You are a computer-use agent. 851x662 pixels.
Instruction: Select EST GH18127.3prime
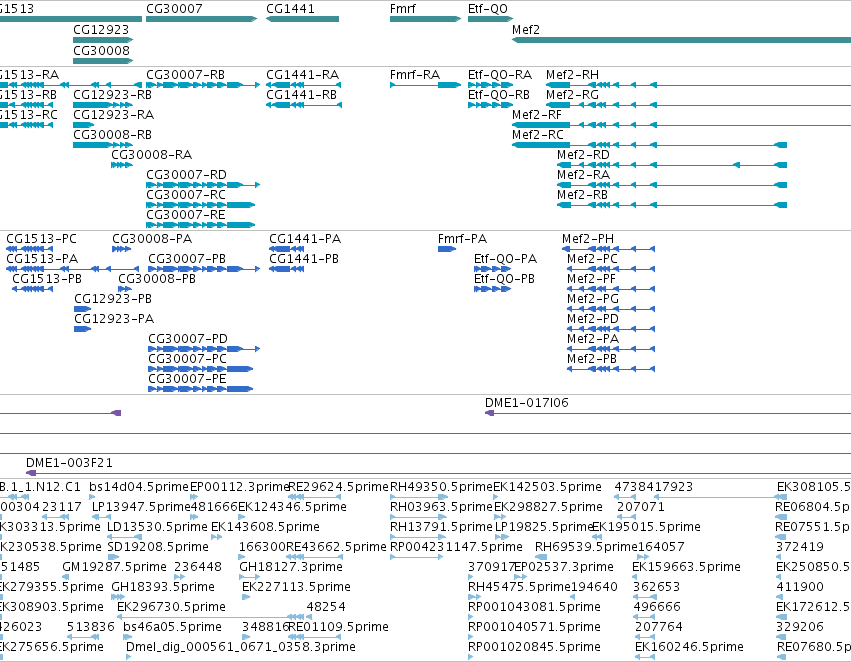(291, 567)
